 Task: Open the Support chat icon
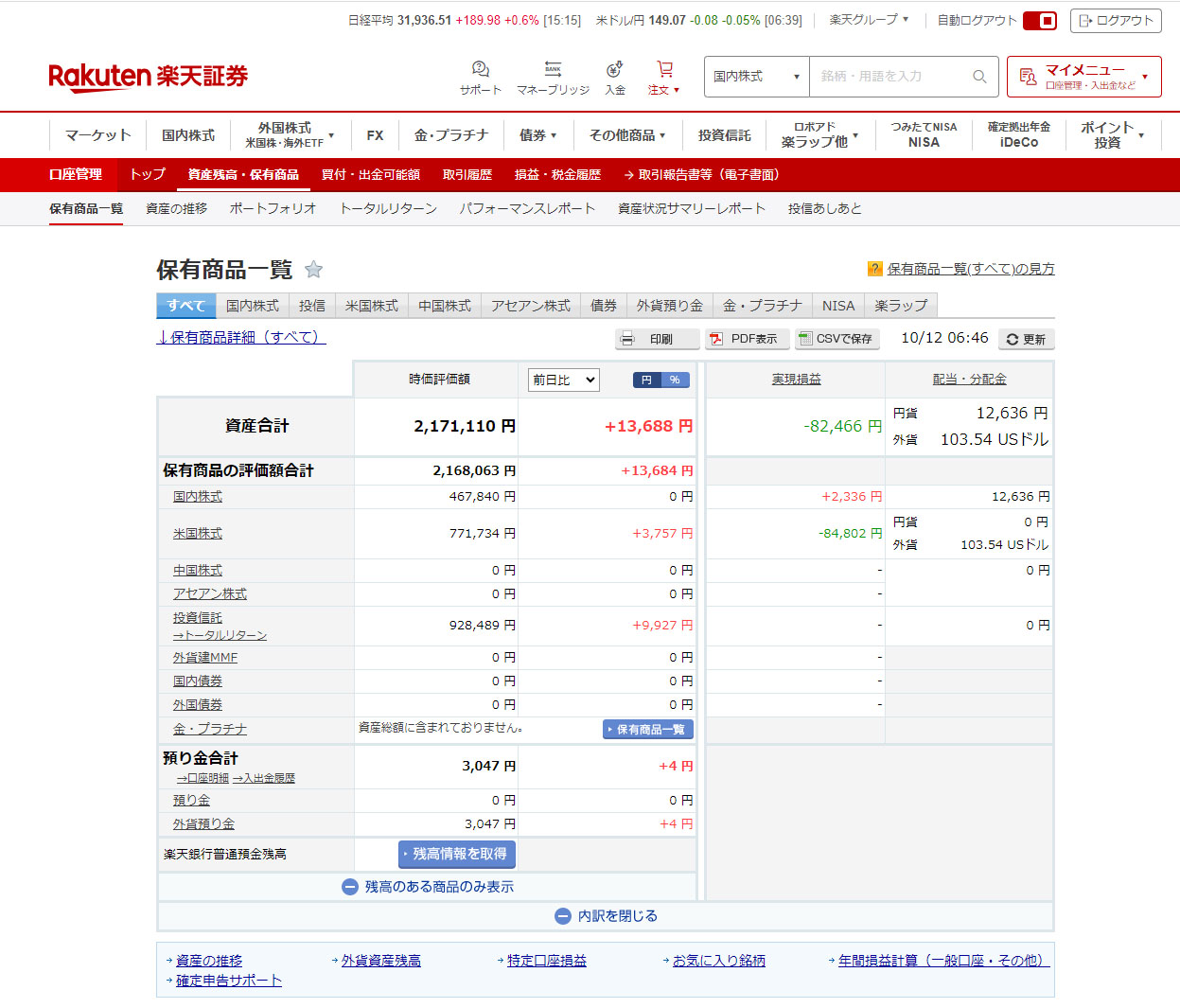[x=480, y=70]
